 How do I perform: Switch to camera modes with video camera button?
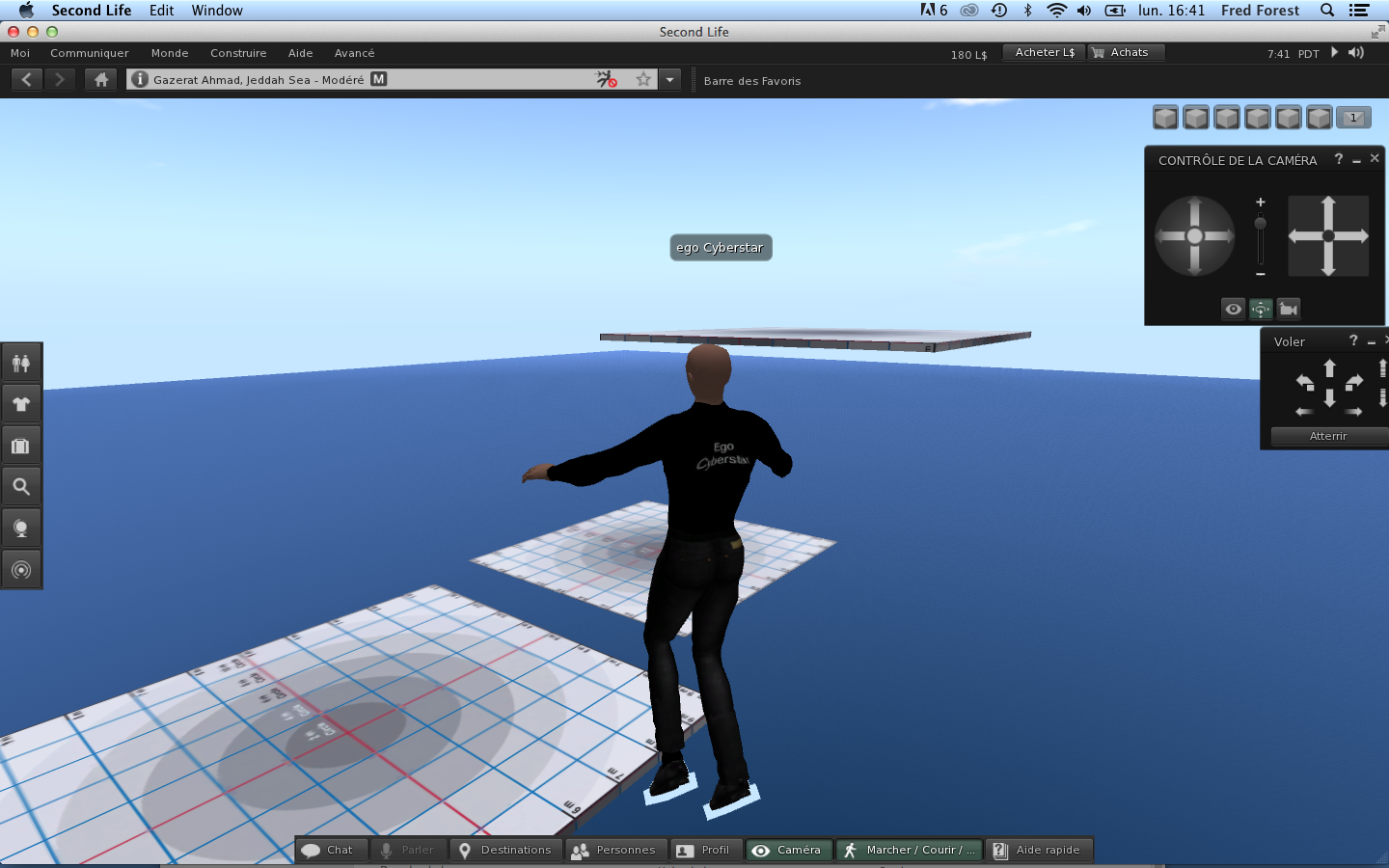[1289, 309]
